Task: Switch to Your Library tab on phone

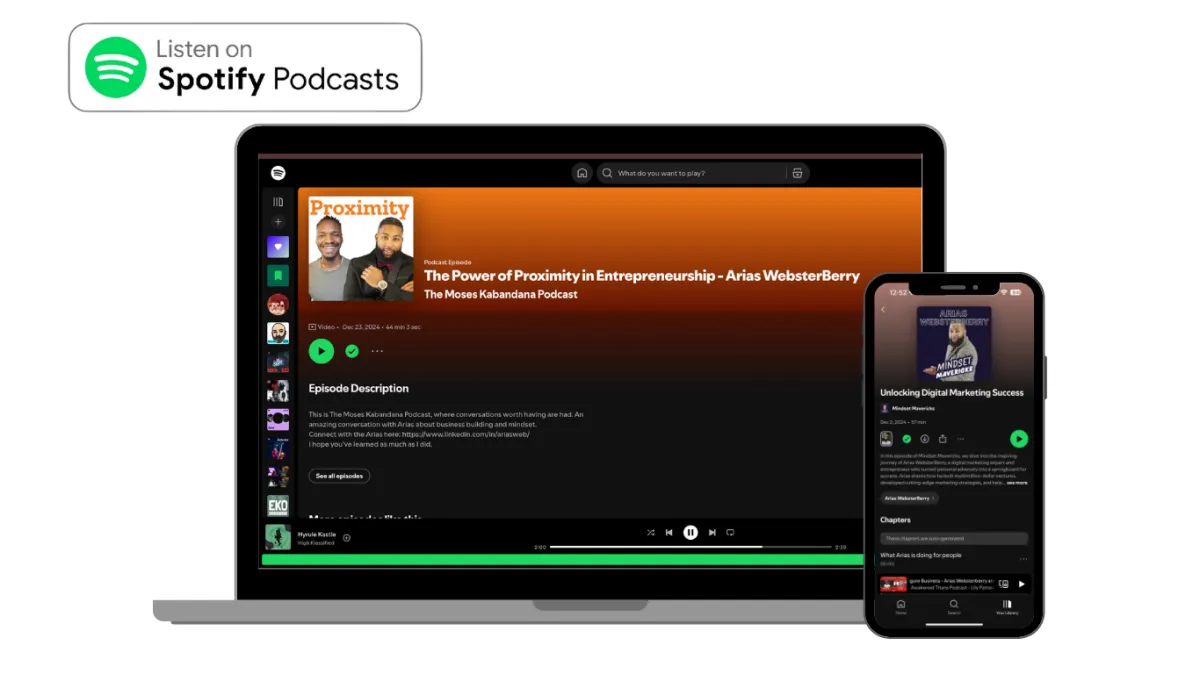Action: (x=1007, y=607)
